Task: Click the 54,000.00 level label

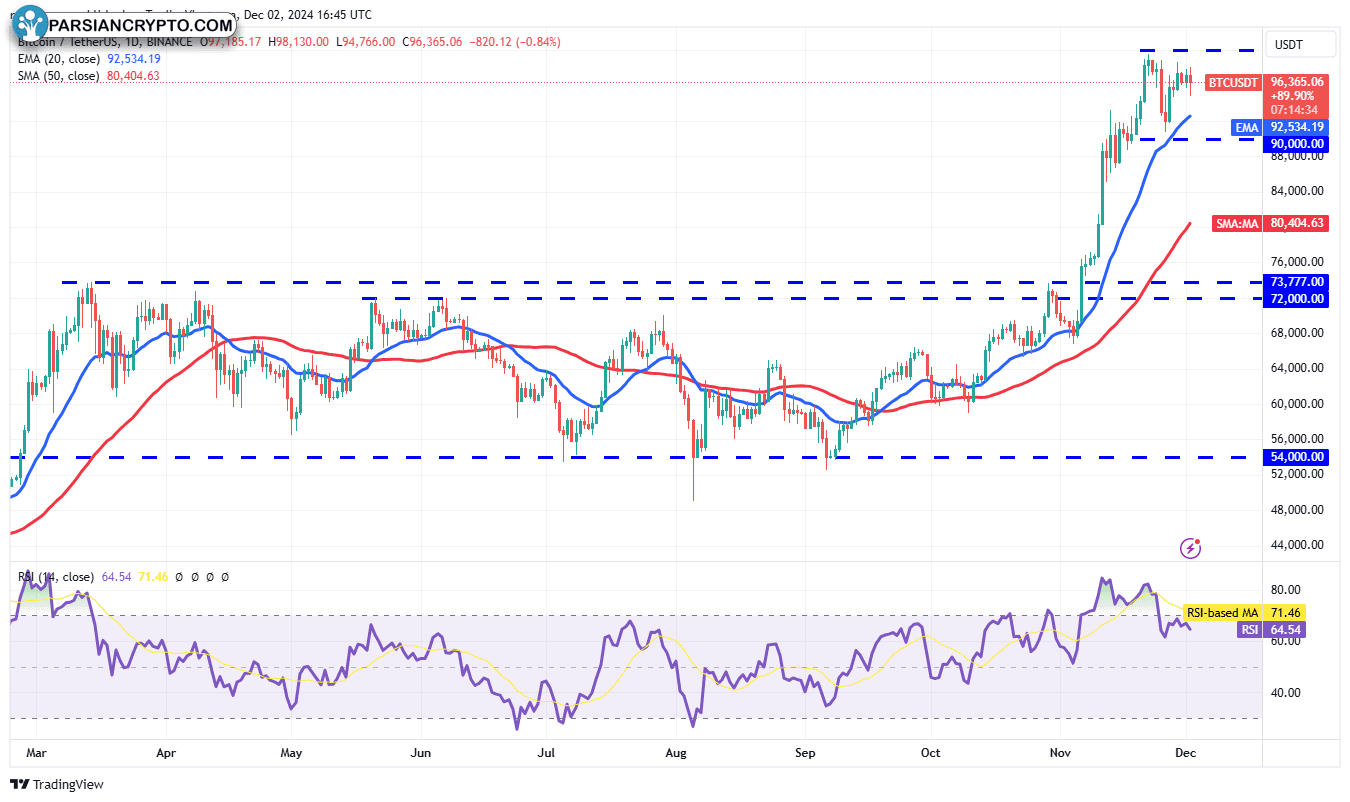Action: pyautogui.click(x=1297, y=457)
